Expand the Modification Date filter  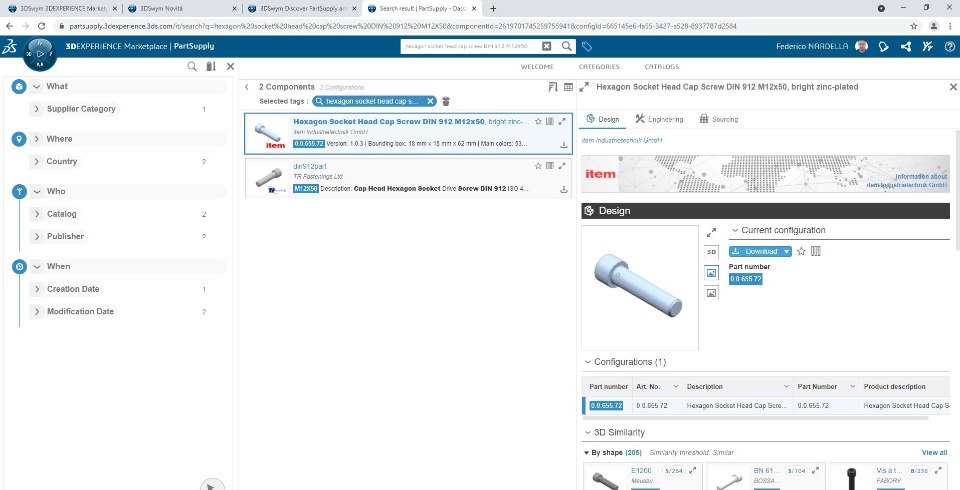pyautogui.click(x=36, y=311)
